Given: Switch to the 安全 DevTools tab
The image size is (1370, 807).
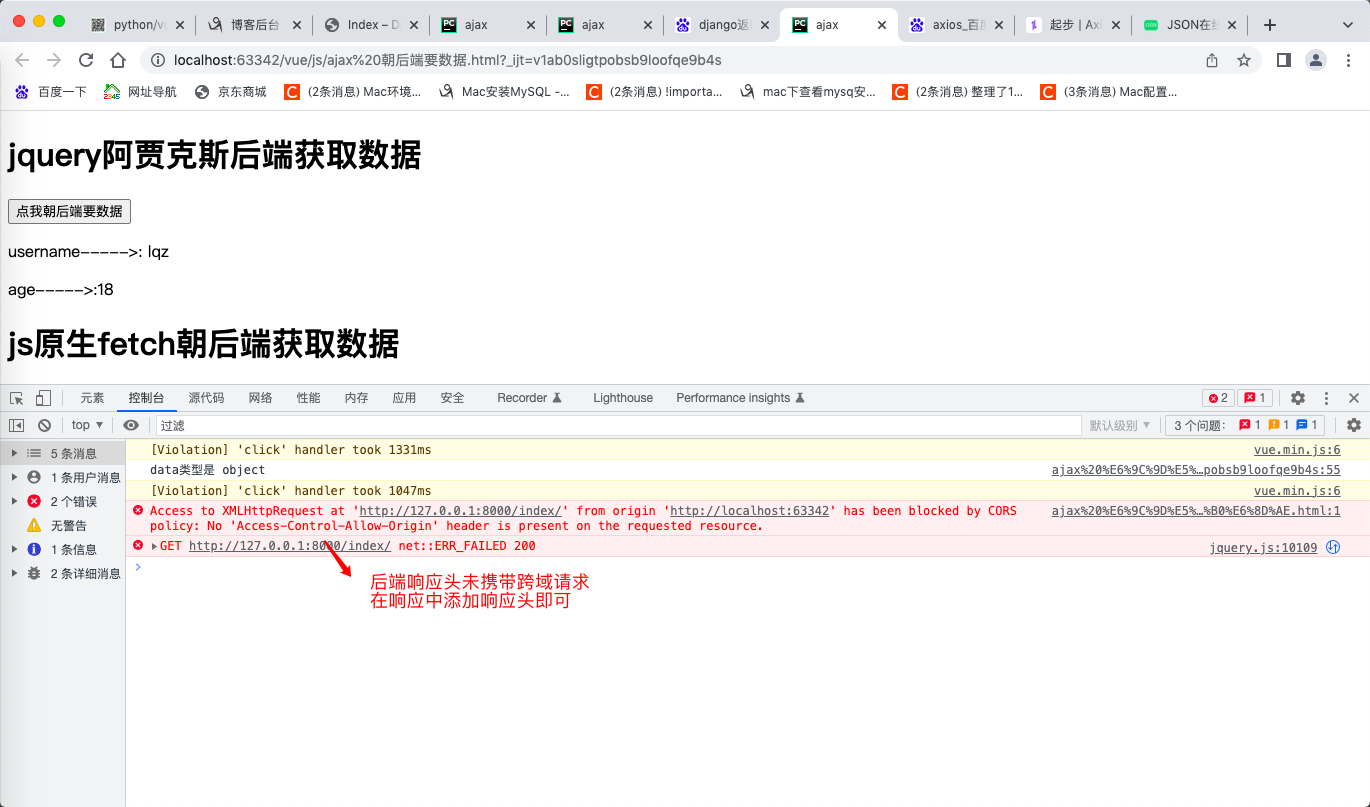Looking at the screenshot, I should pos(452,398).
